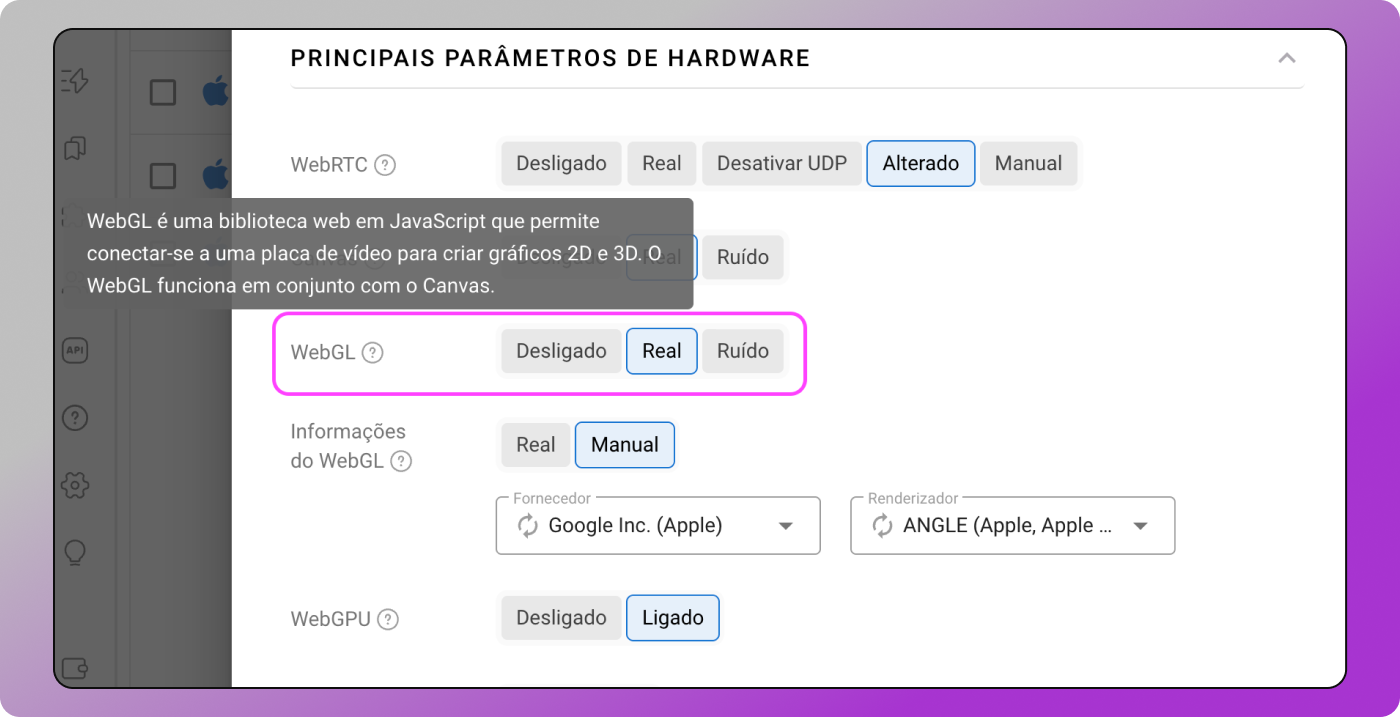Select Desativar UDP for WebRTC
The image size is (1400, 717).
tap(781, 163)
